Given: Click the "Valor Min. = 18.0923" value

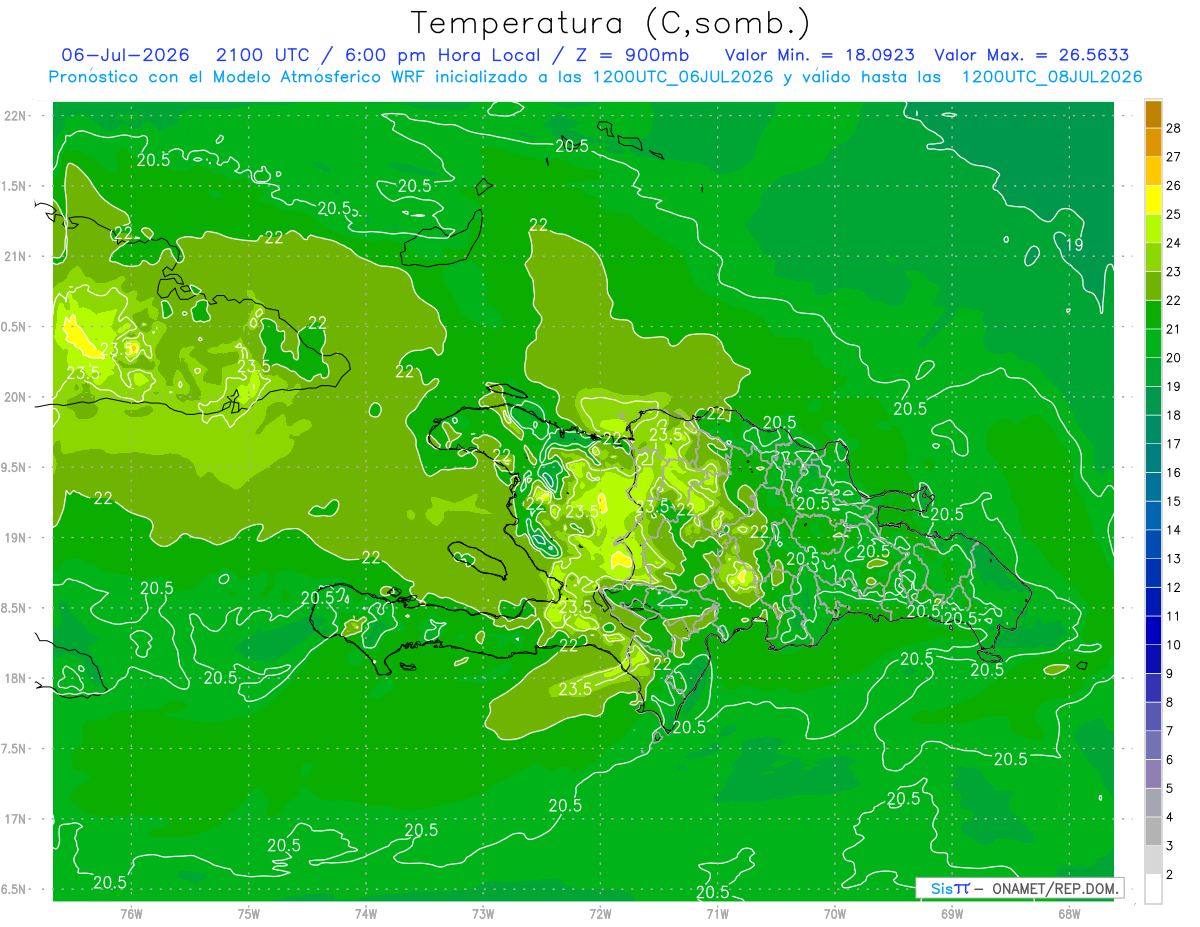Looking at the screenshot, I should click(819, 55).
